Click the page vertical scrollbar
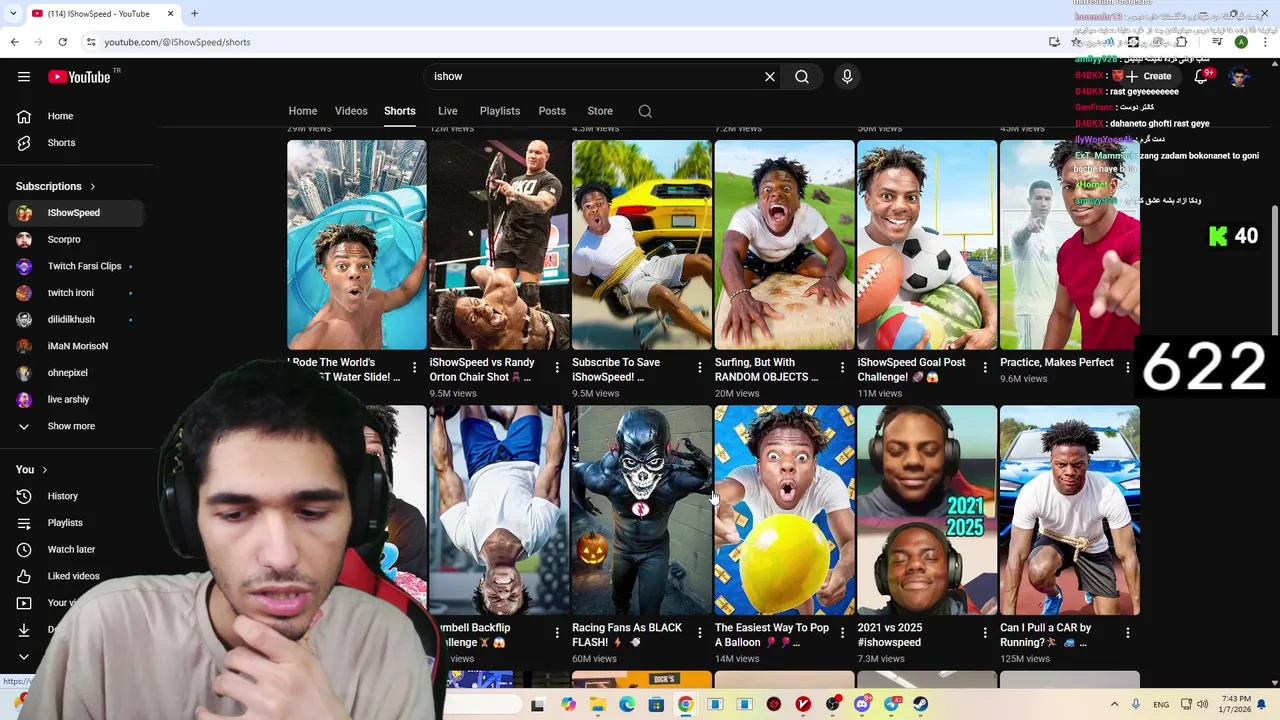1280x720 pixels. tap(1274, 270)
